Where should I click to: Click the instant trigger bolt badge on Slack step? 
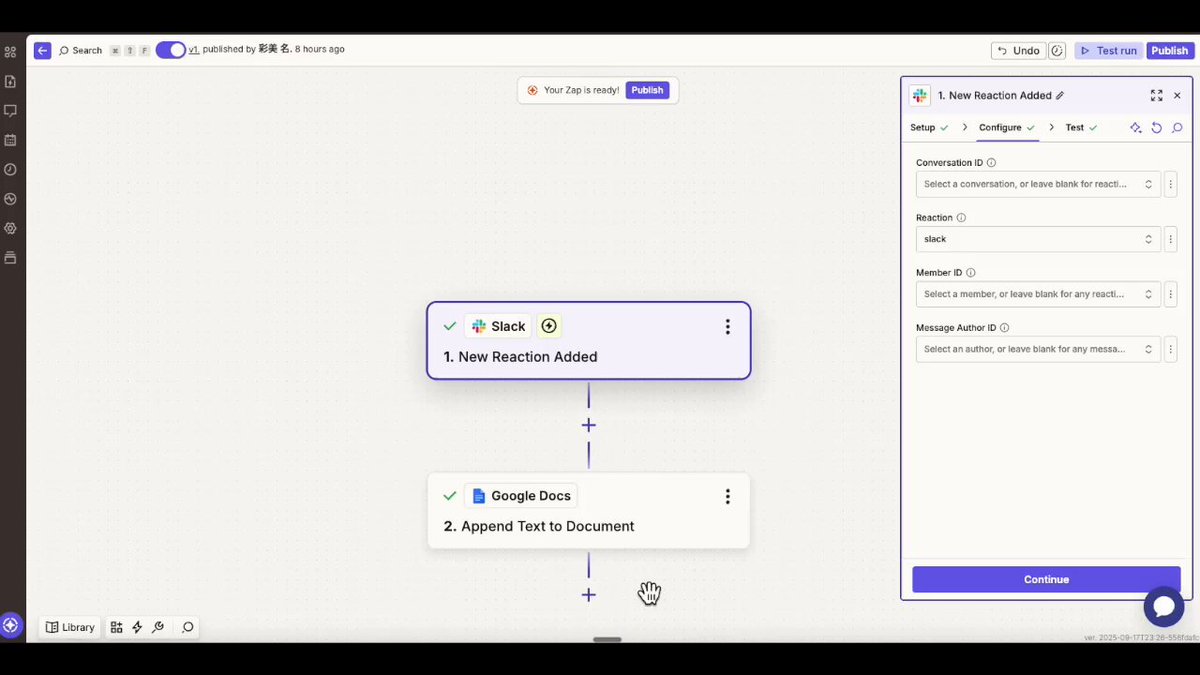[549, 326]
